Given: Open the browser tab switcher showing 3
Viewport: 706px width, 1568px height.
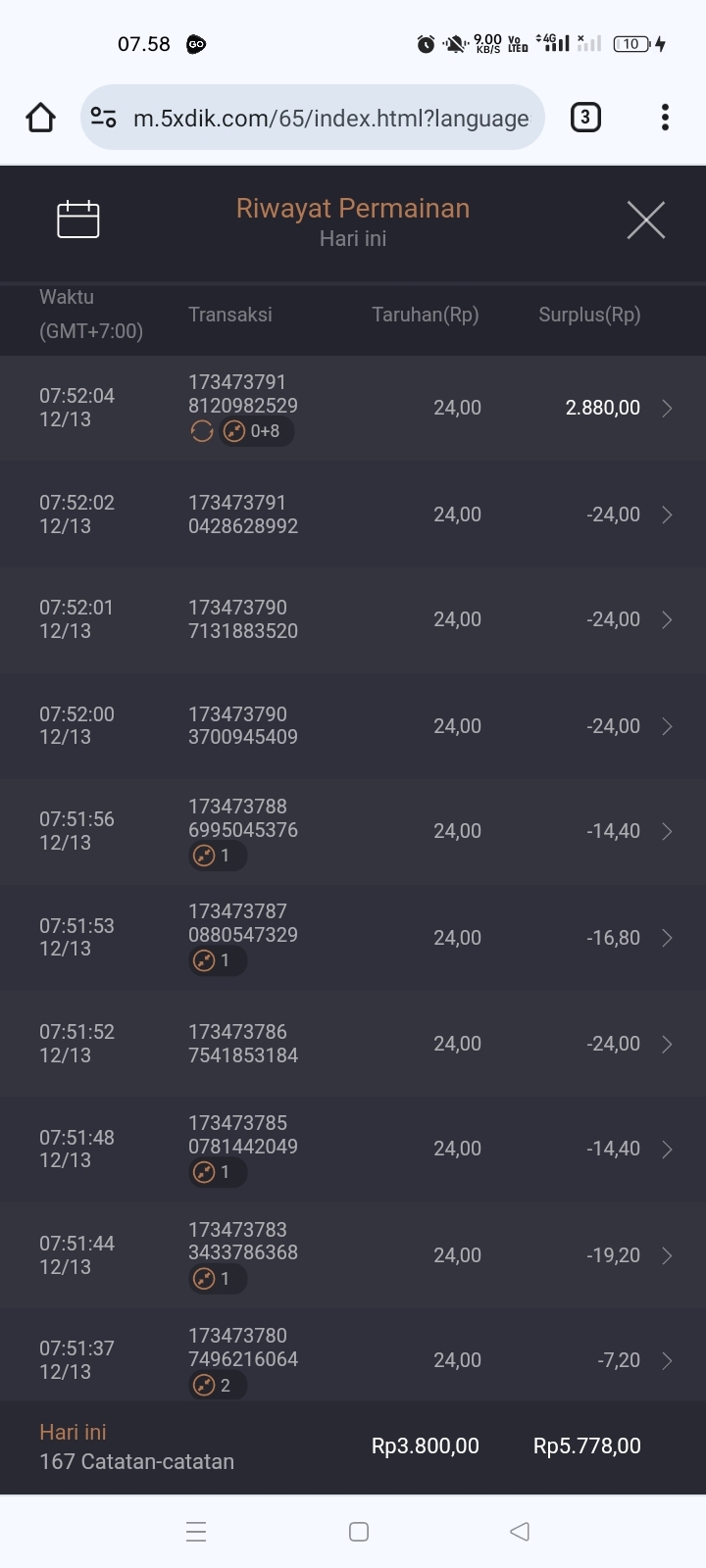Looking at the screenshot, I should [585, 118].
